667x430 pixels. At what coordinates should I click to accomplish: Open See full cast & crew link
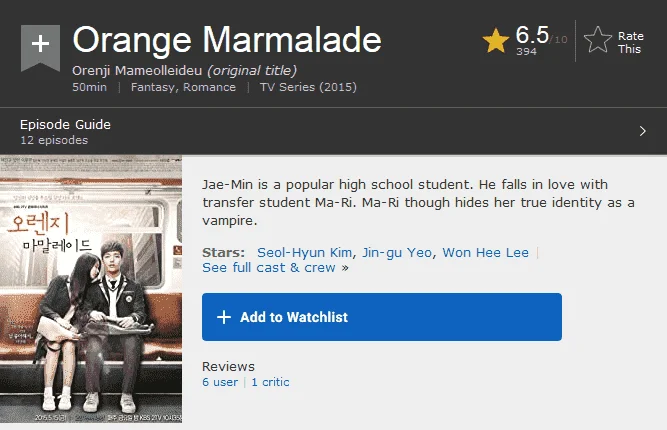click(x=269, y=268)
